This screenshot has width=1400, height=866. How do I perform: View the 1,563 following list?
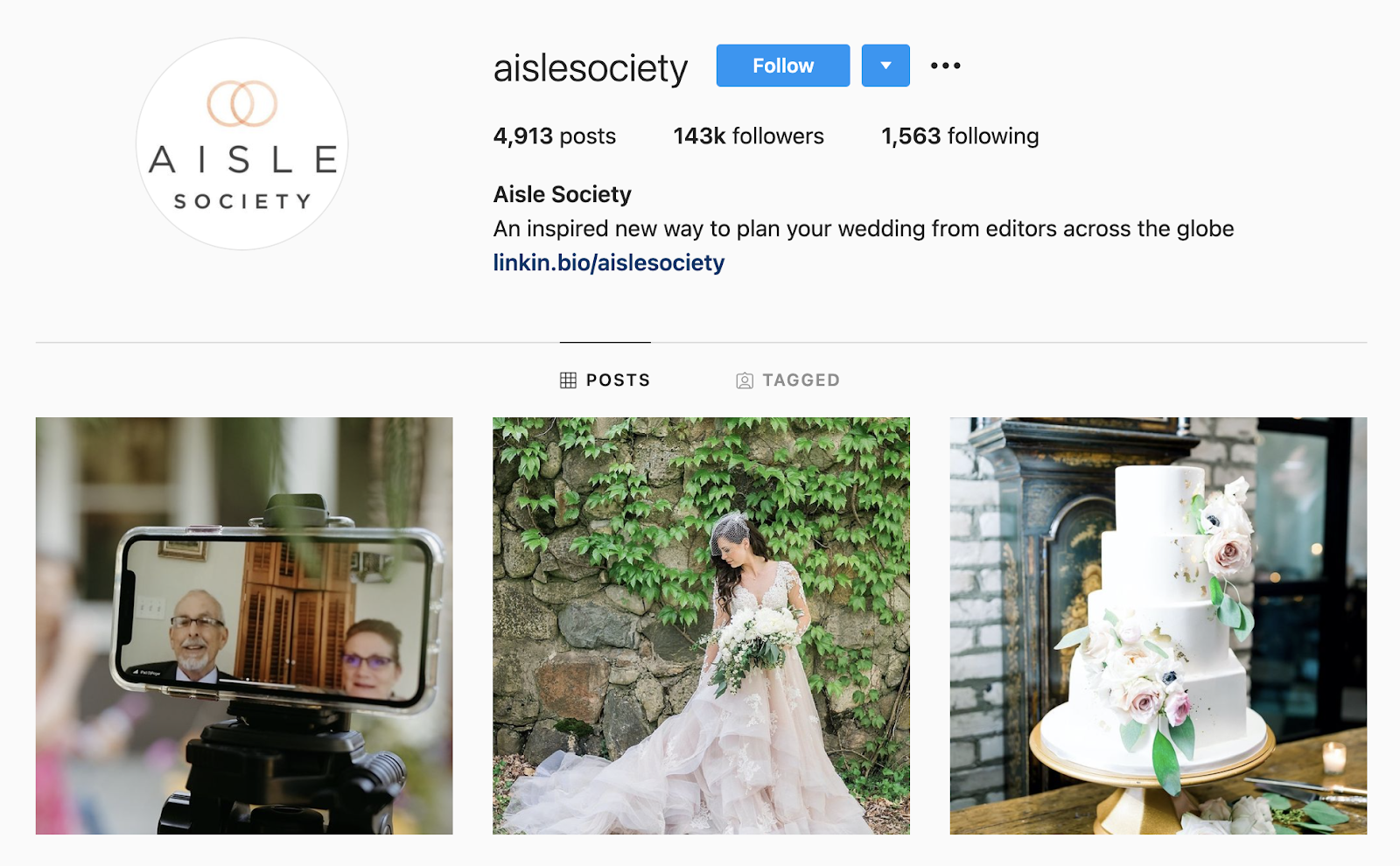click(960, 136)
